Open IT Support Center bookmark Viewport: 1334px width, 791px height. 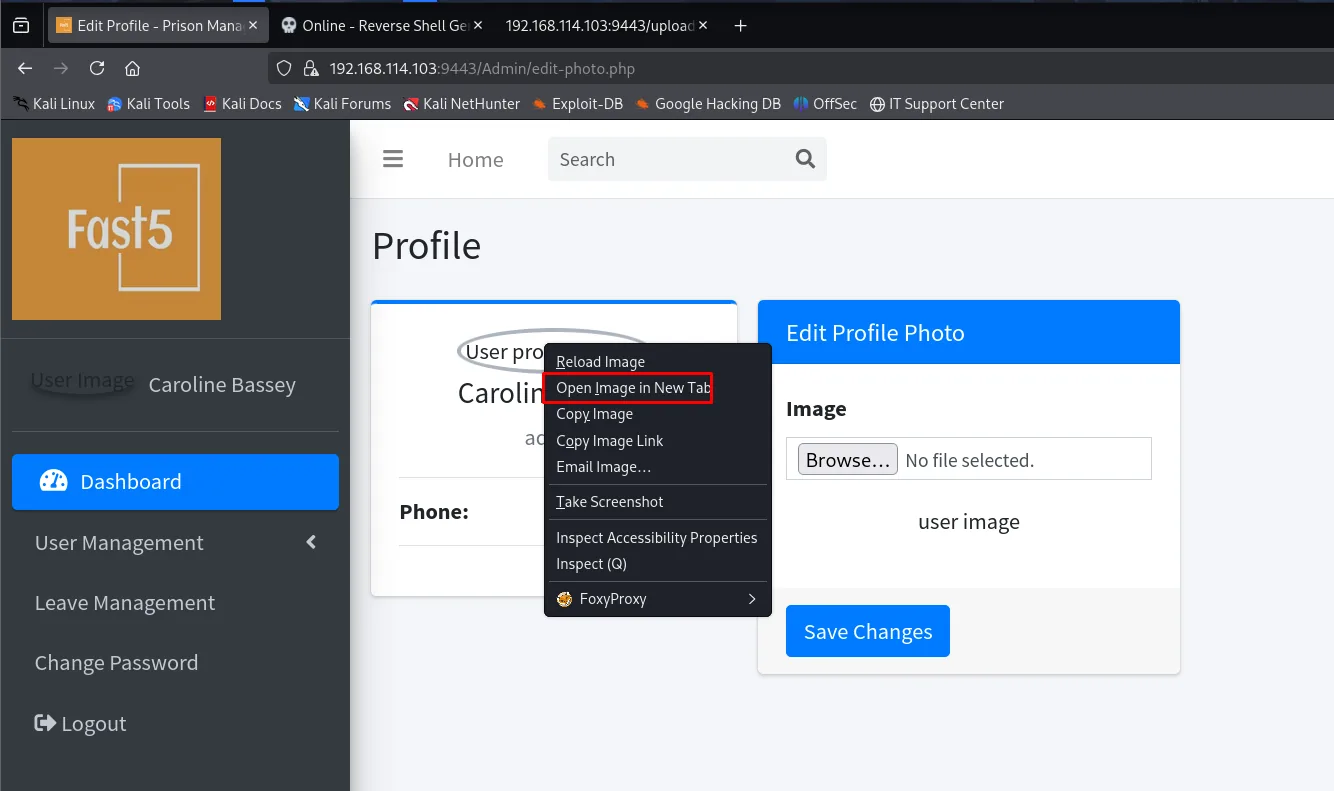click(x=937, y=103)
